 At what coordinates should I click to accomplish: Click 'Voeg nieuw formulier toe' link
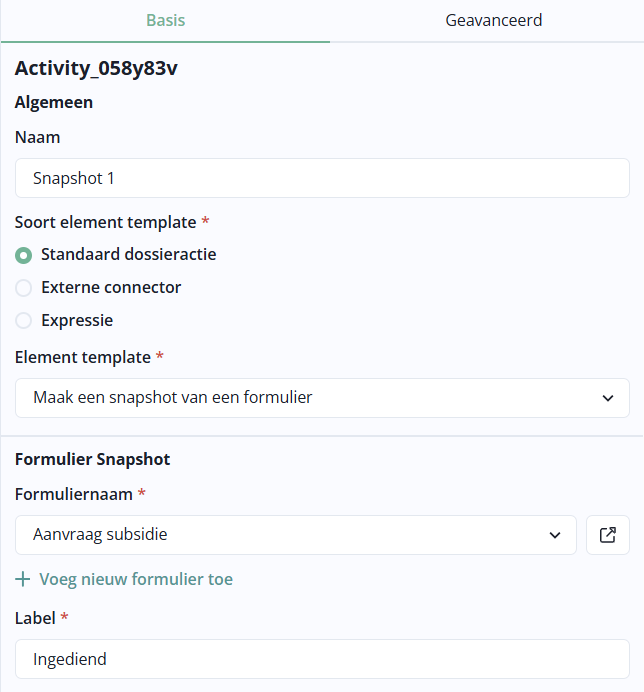(136, 579)
